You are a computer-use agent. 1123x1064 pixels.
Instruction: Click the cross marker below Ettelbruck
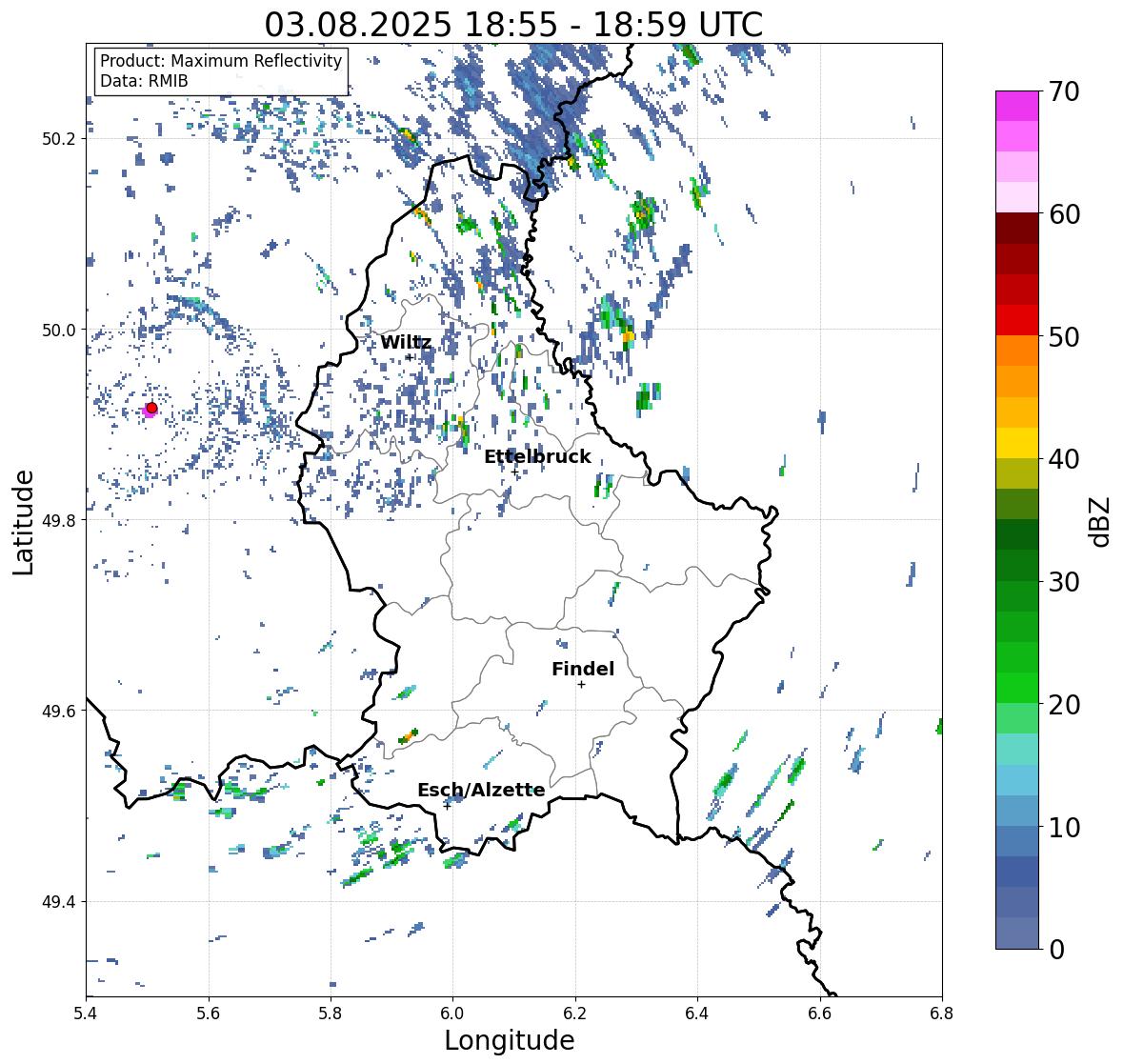click(514, 472)
